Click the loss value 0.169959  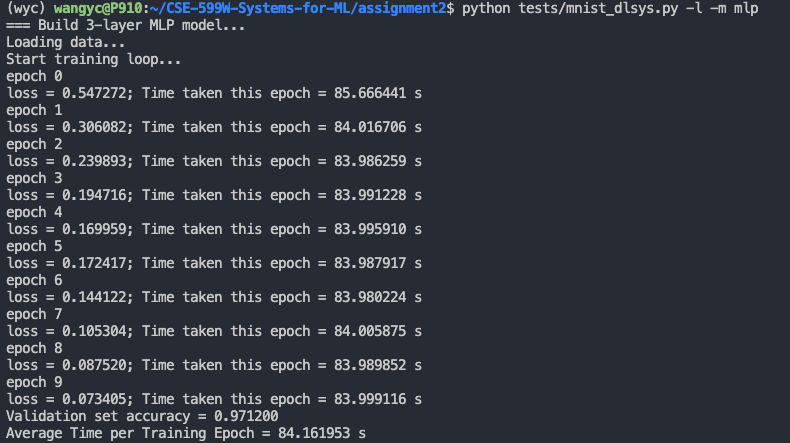(92, 230)
